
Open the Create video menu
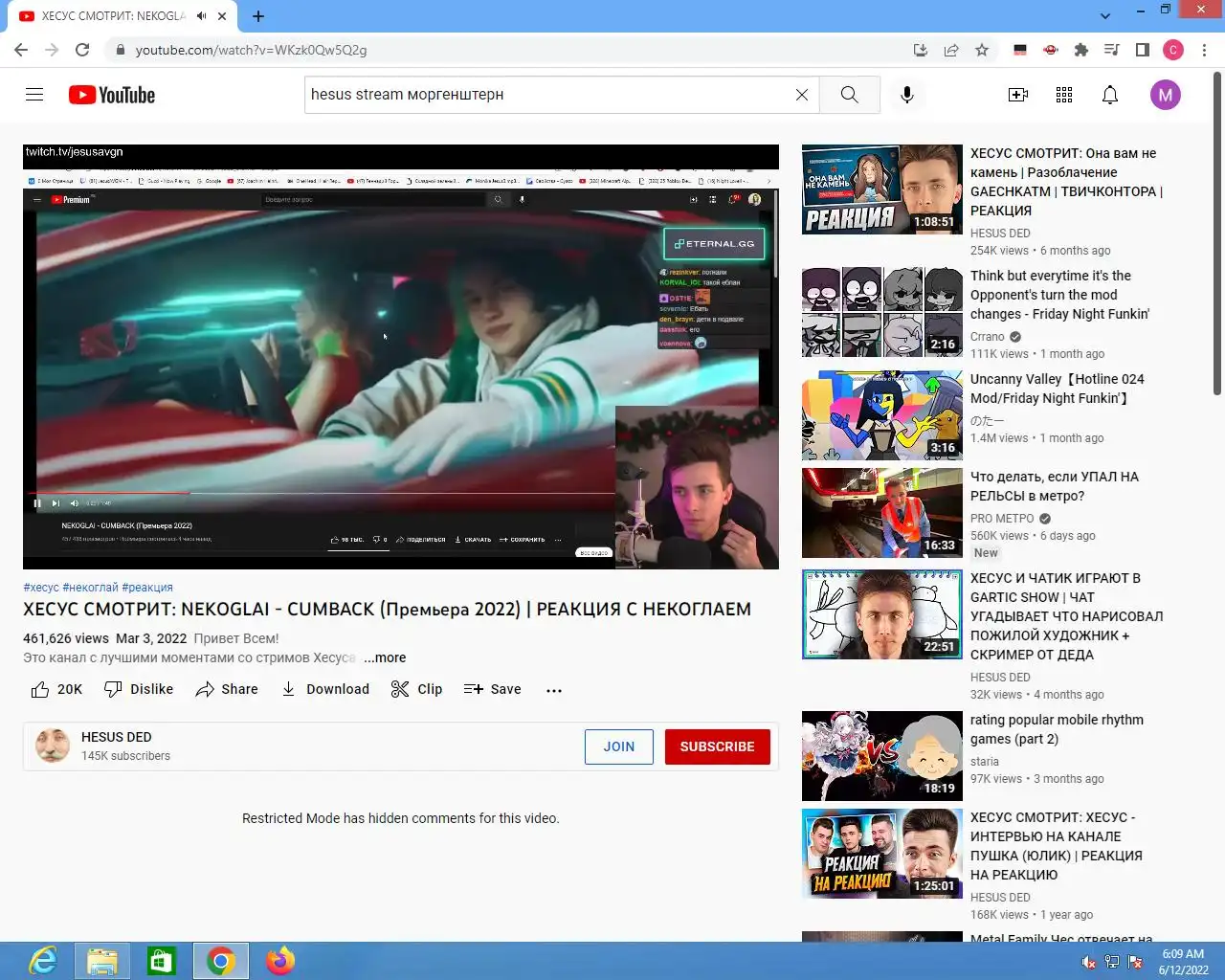(x=1018, y=95)
